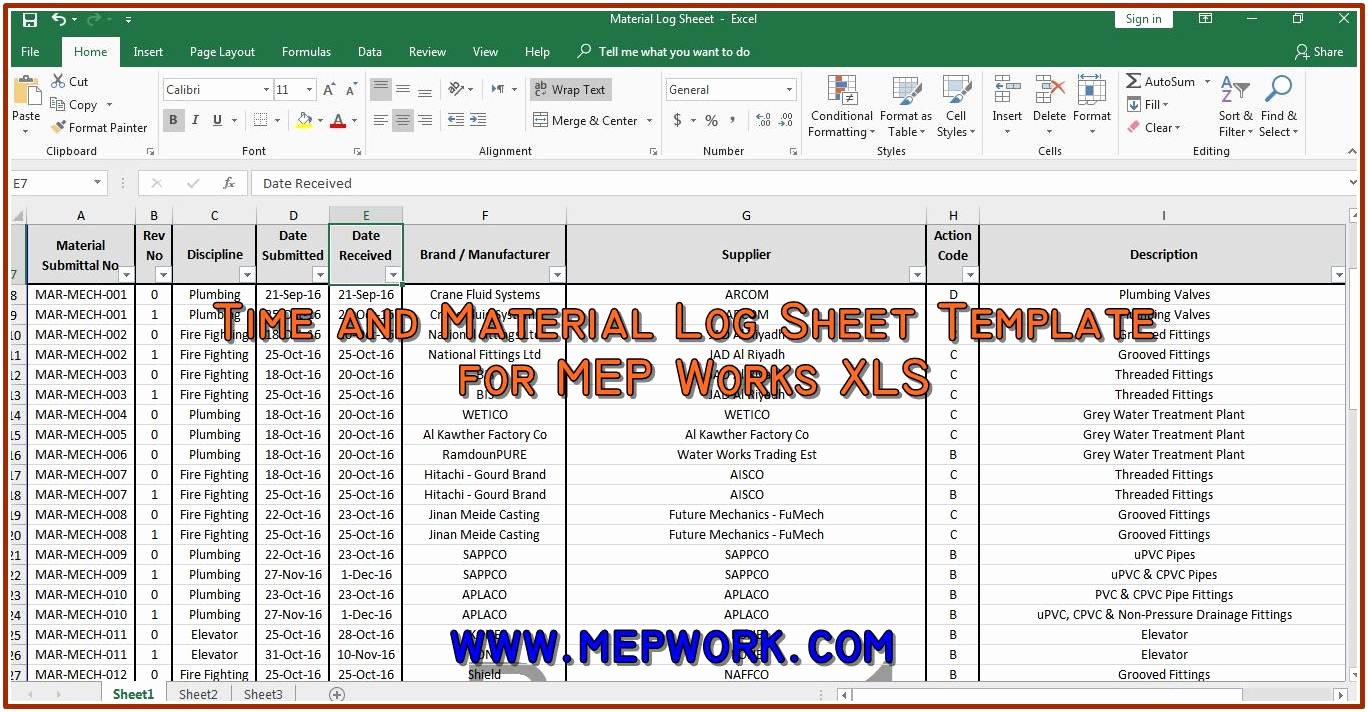Click Increase Indent icon
Image resolution: width=1368 pixels, height=712 pixels.
pyautogui.click(x=479, y=120)
